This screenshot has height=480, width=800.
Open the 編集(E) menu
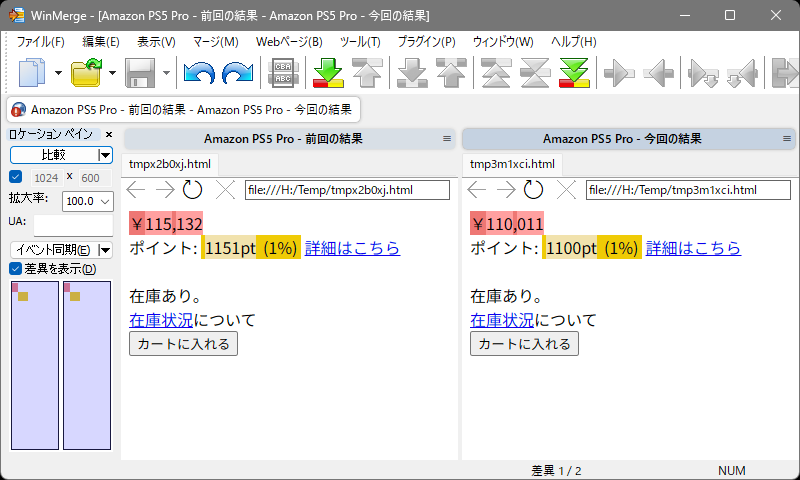[x=101, y=42]
